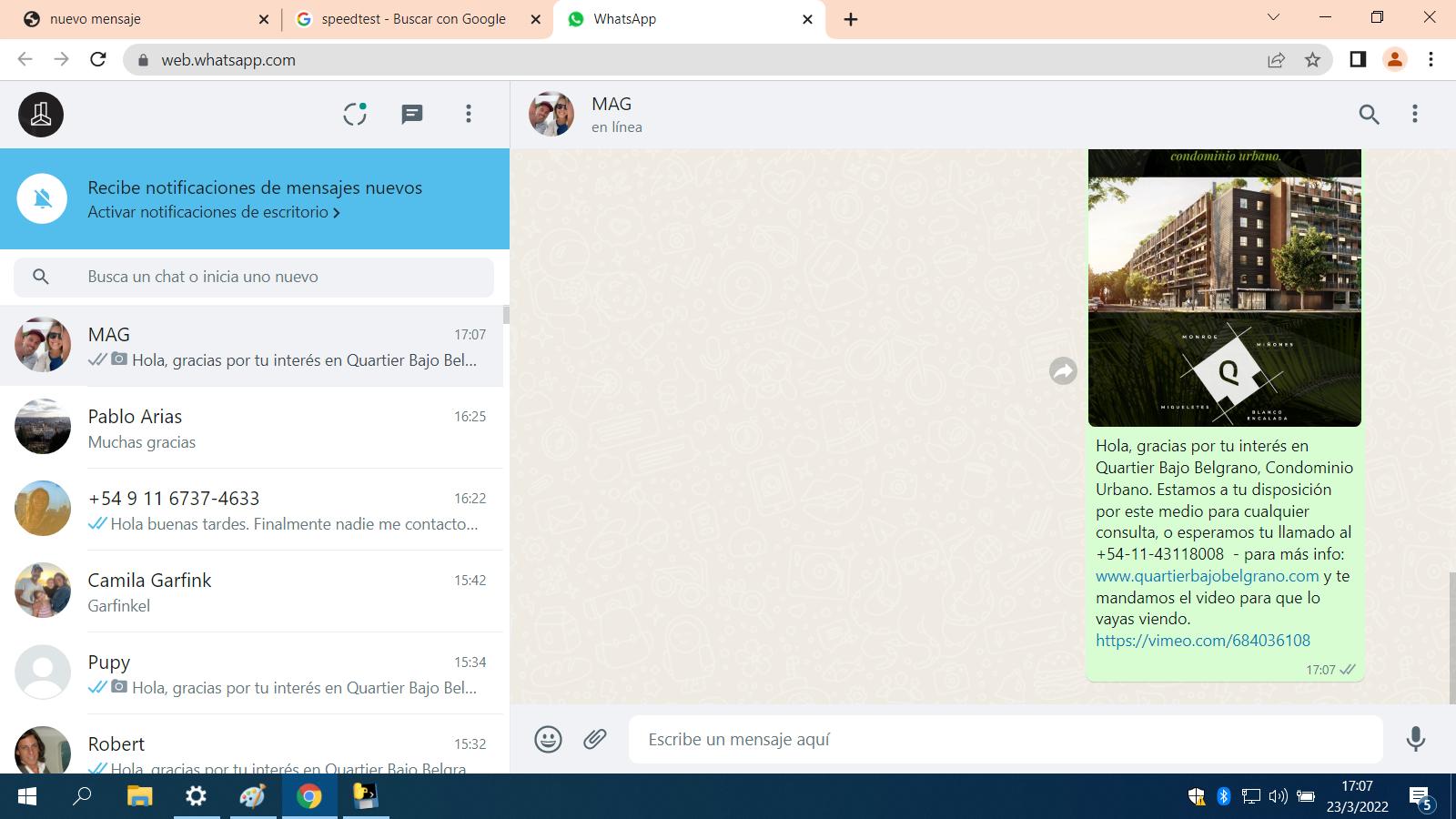Screen dimensions: 1456x819
Task: Open MAG contact info from chat header avatar
Action: tap(551, 114)
